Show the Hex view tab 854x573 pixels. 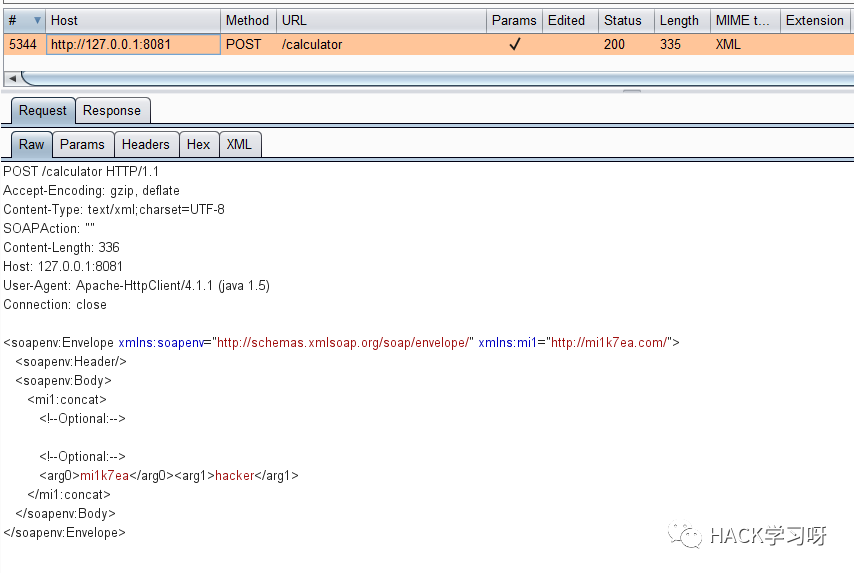(x=199, y=144)
